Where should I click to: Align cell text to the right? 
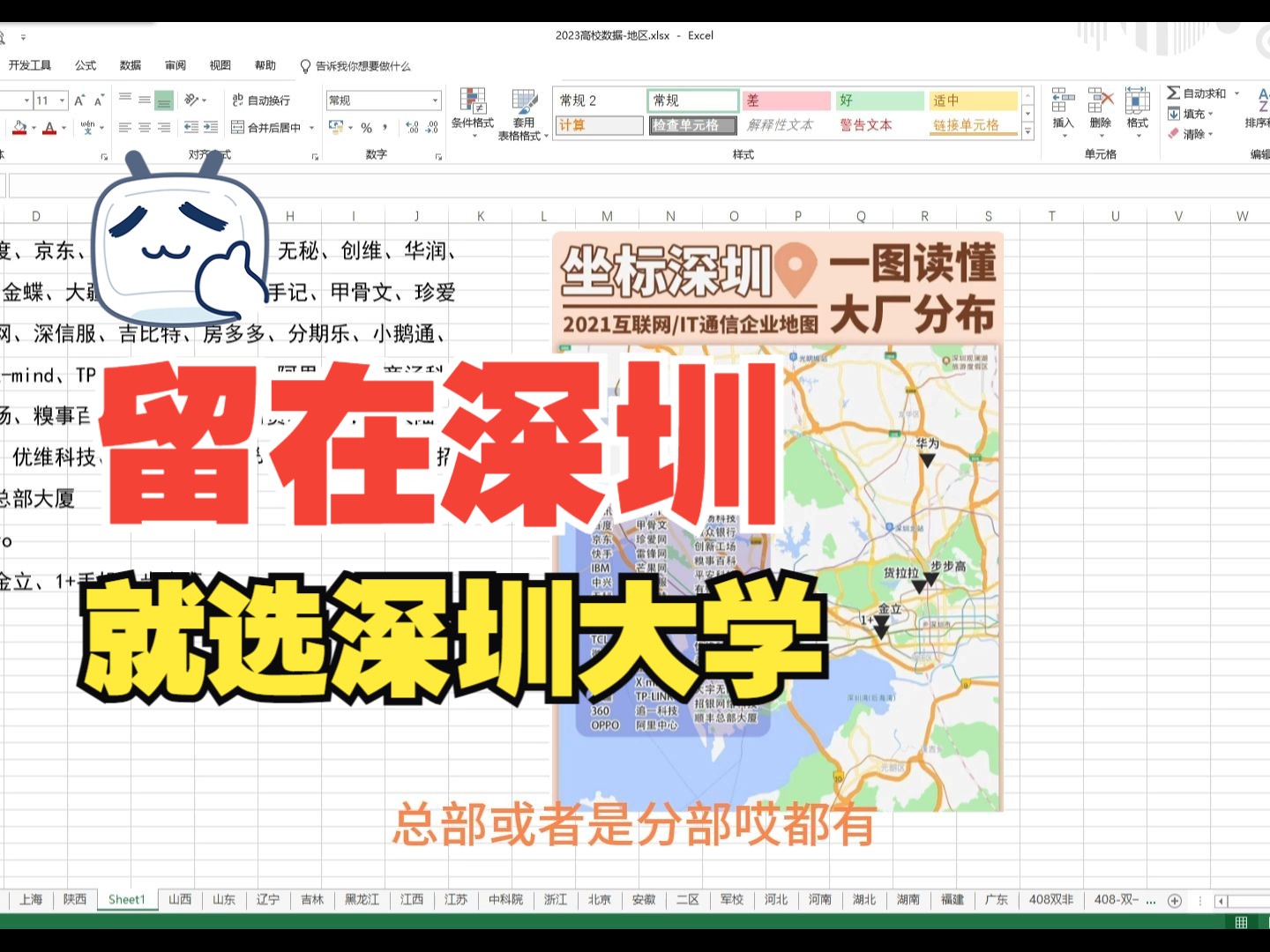pos(164,128)
